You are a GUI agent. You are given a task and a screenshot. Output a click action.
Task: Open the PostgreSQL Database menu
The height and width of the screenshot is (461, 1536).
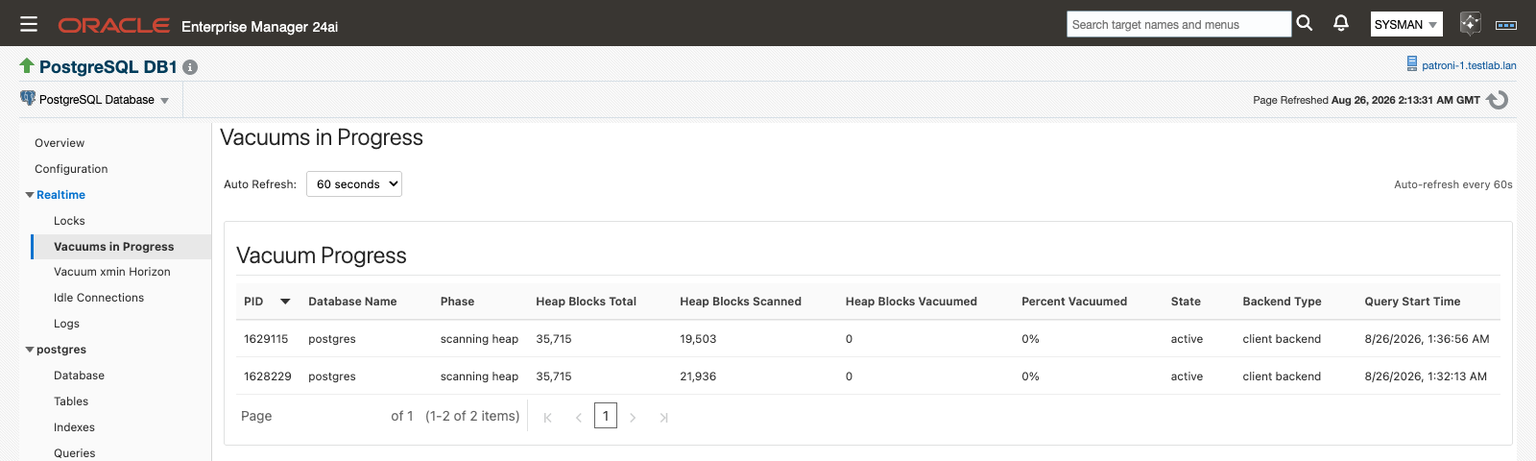tap(104, 100)
